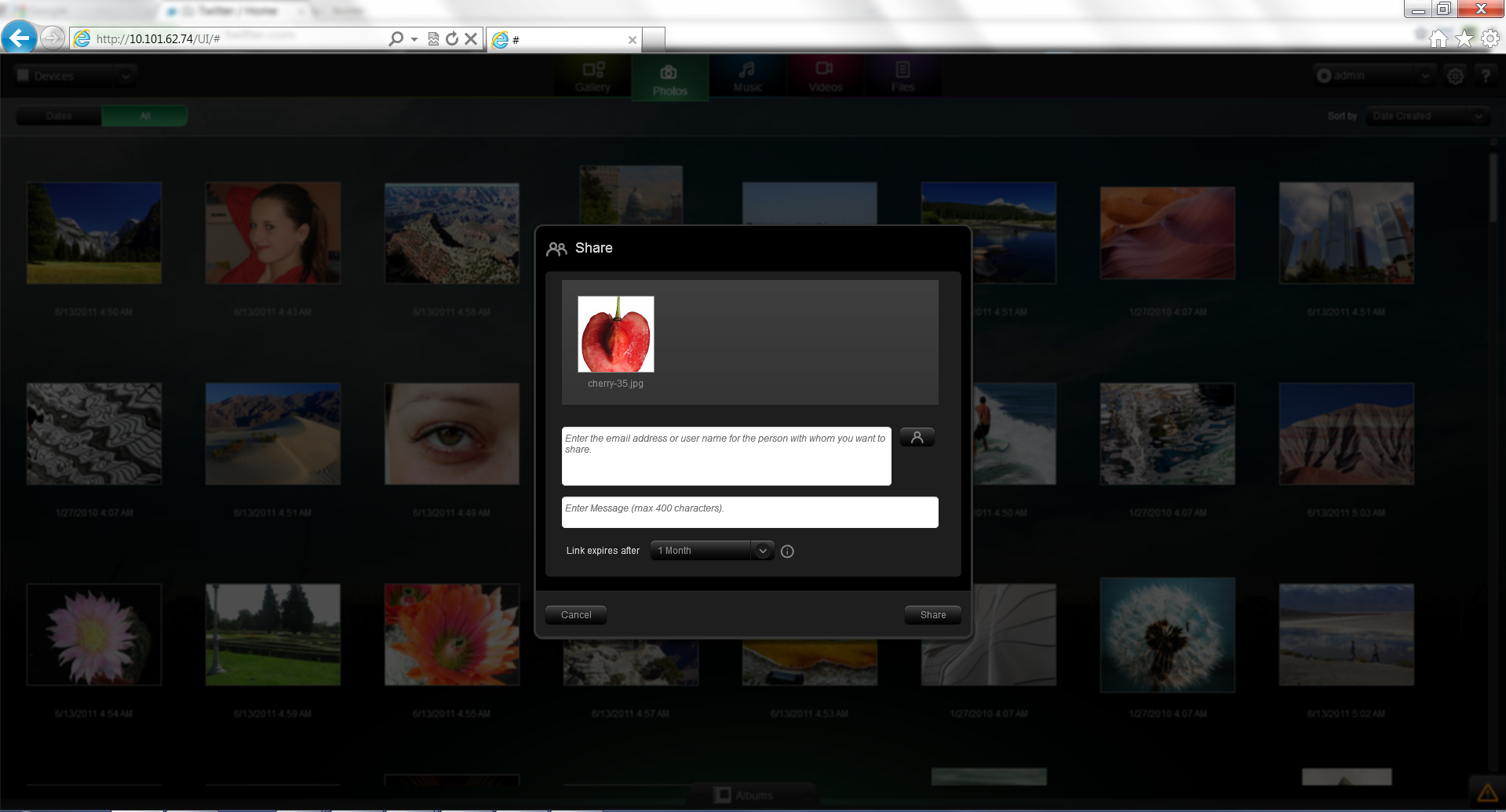This screenshot has height=812, width=1506.
Task: Click the browser Home icon
Action: (x=1438, y=38)
